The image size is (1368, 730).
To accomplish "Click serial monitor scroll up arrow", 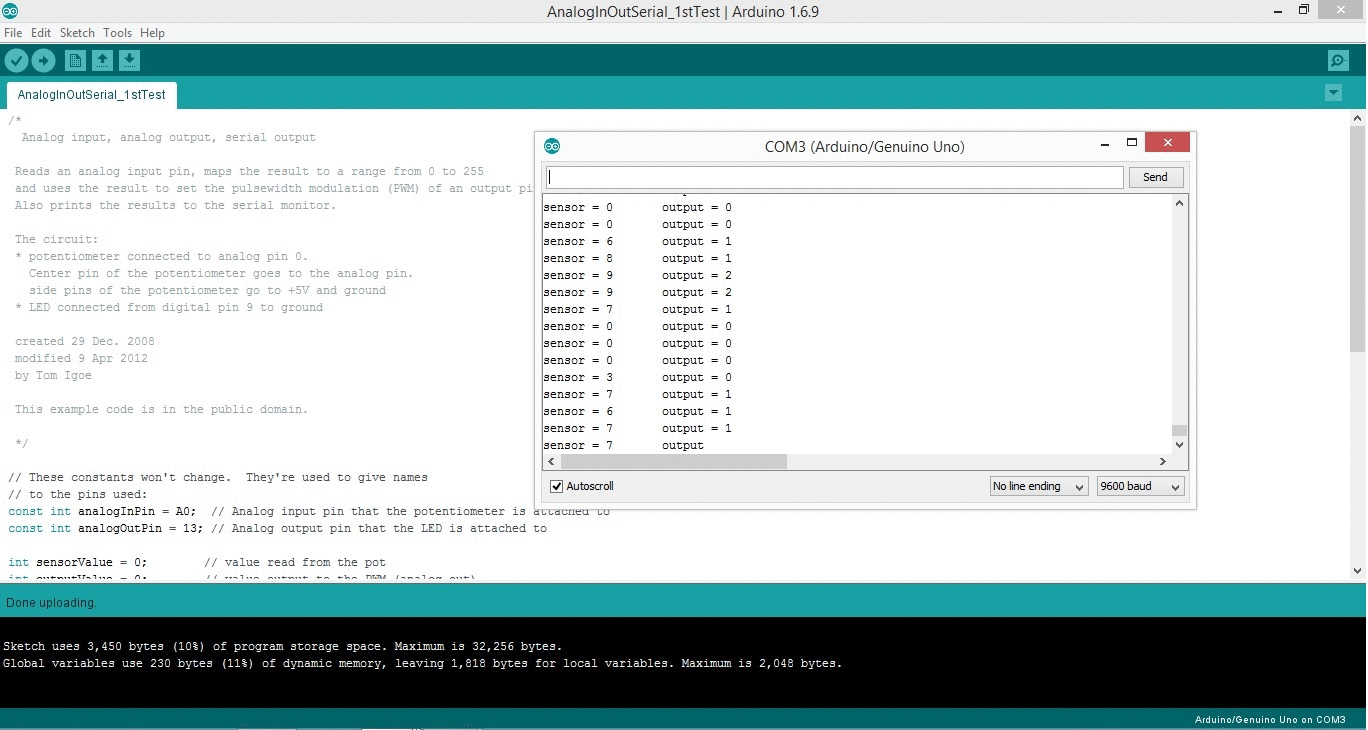I will coord(1179,204).
